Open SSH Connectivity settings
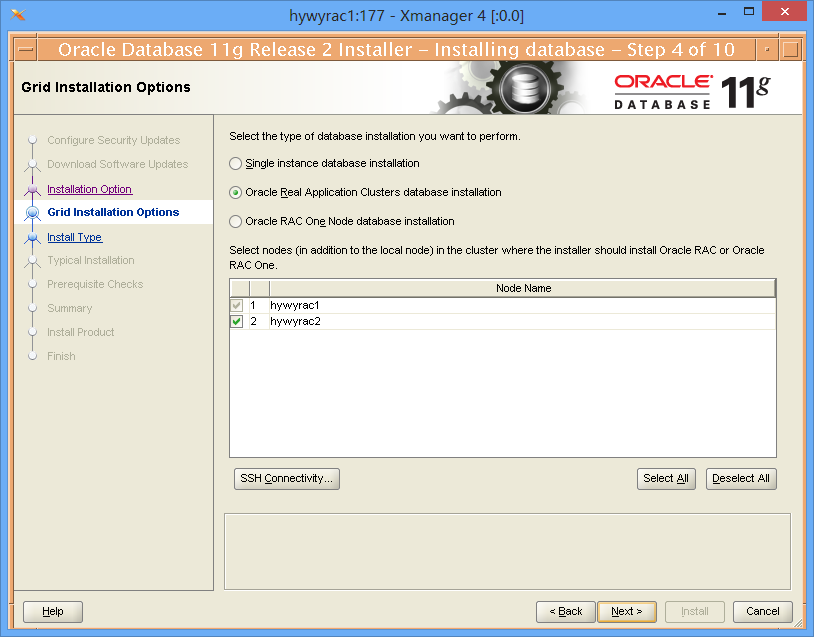Viewport: 814px width, 637px height. pyautogui.click(x=287, y=479)
